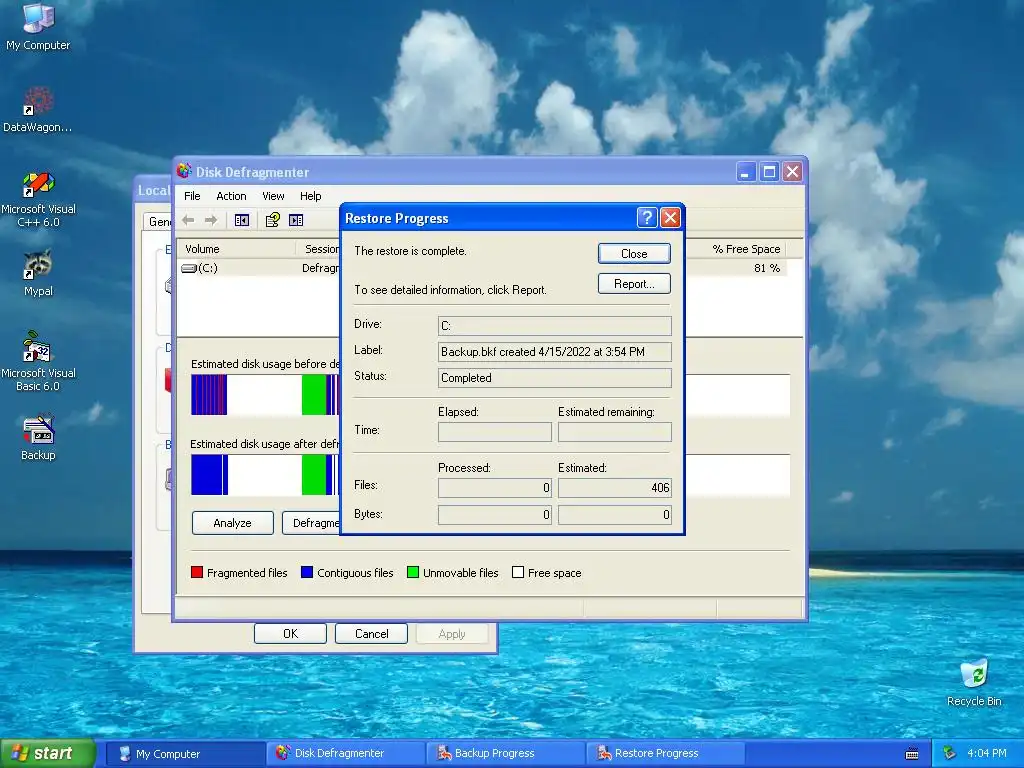Click the Drive field showing C:

pos(554,325)
